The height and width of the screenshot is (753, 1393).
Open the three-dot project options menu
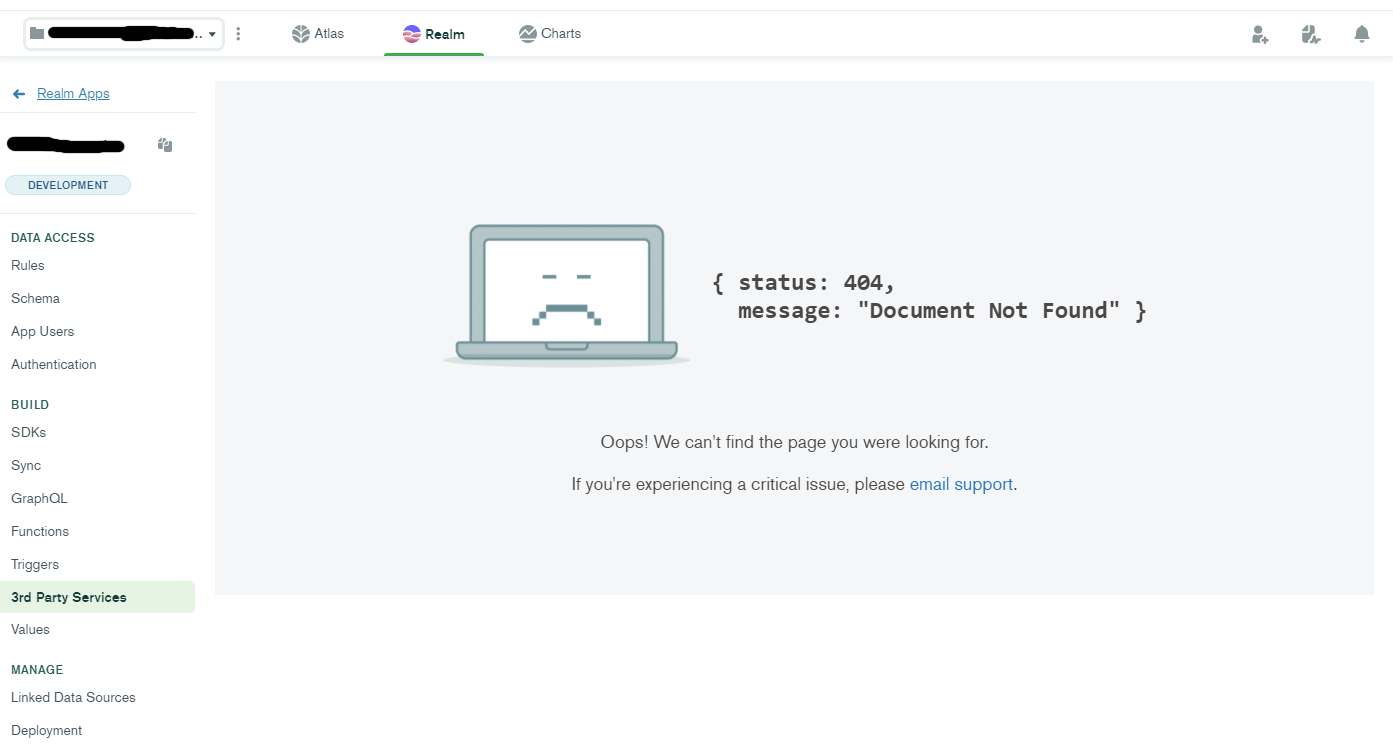pyautogui.click(x=238, y=34)
